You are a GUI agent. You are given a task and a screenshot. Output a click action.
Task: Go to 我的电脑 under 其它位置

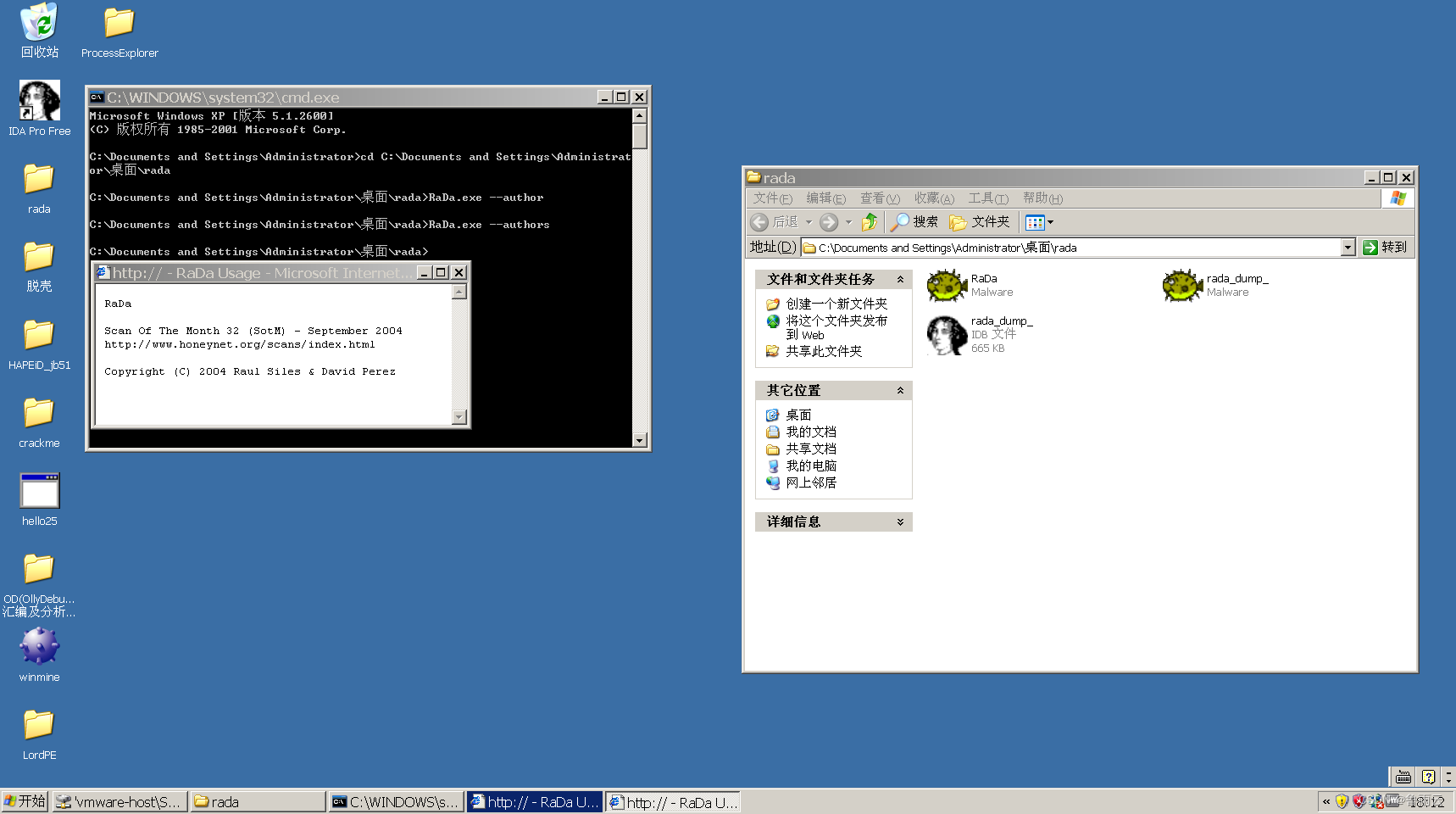coord(810,466)
